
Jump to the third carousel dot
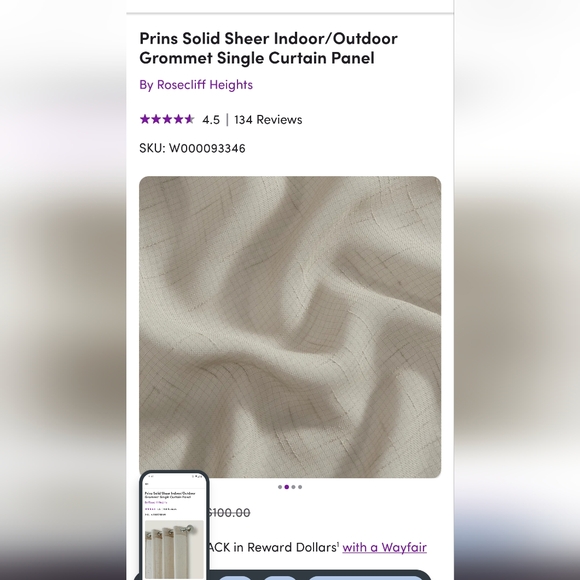tap(293, 487)
